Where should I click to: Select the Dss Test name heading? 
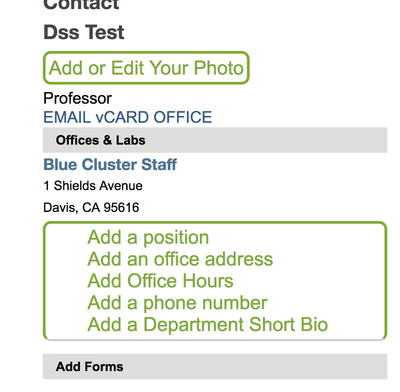click(84, 32)
